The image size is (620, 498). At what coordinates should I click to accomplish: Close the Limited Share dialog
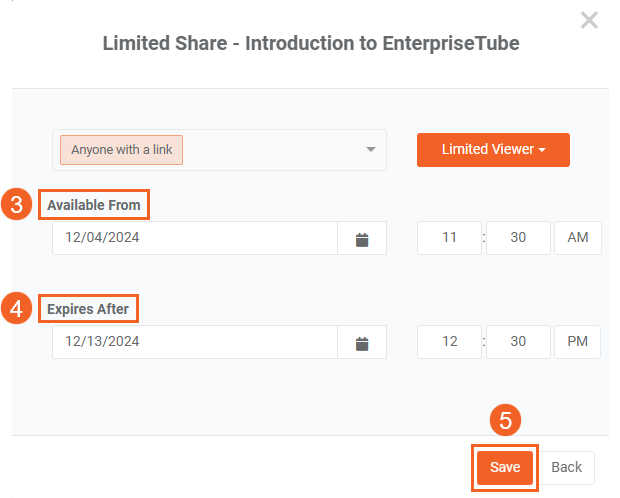click(x=589, y=20)
